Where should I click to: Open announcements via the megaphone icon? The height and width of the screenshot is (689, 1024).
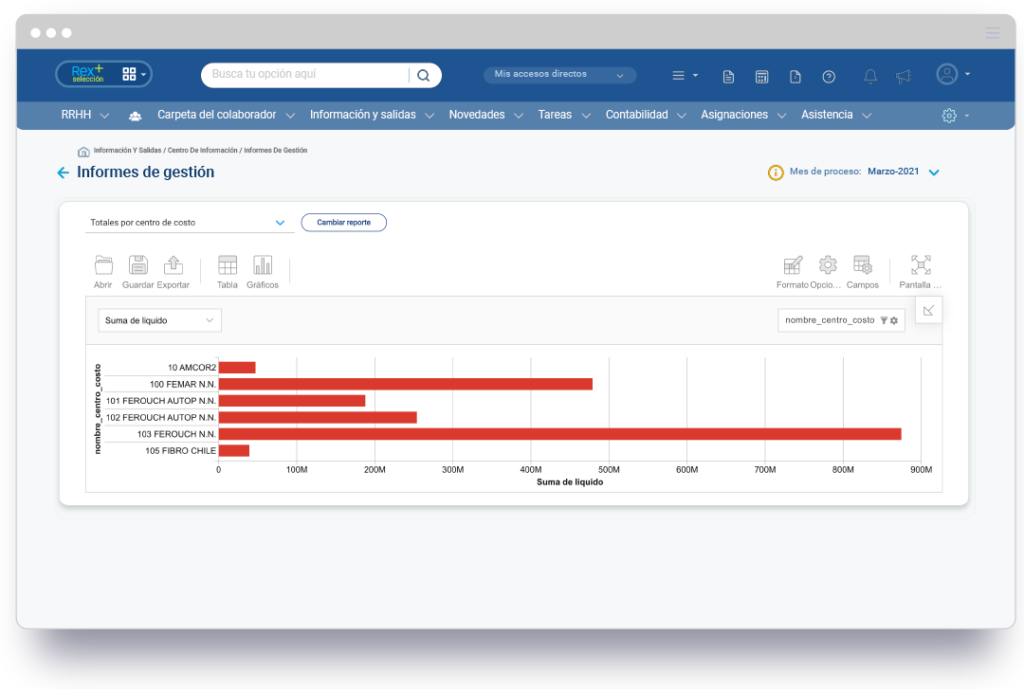coord(904,75)
